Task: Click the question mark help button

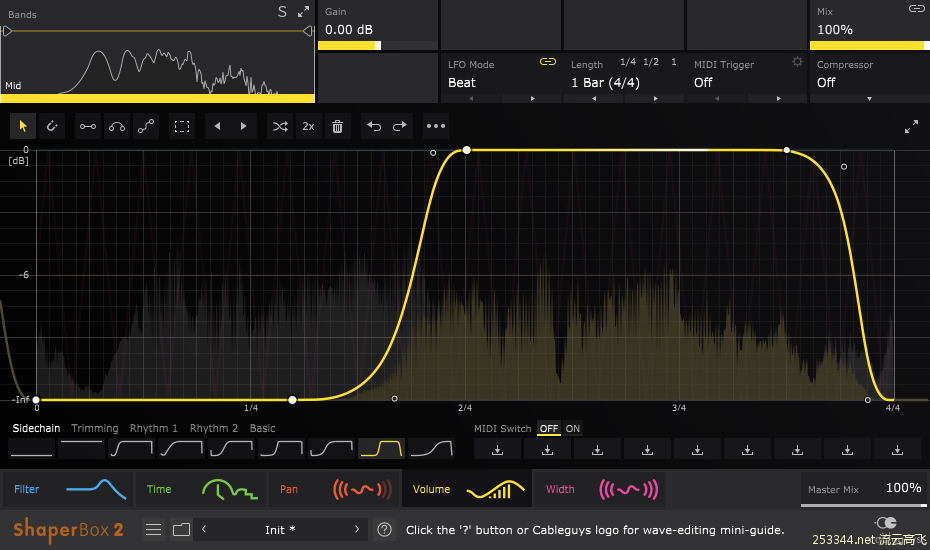Action: [384, 529]
